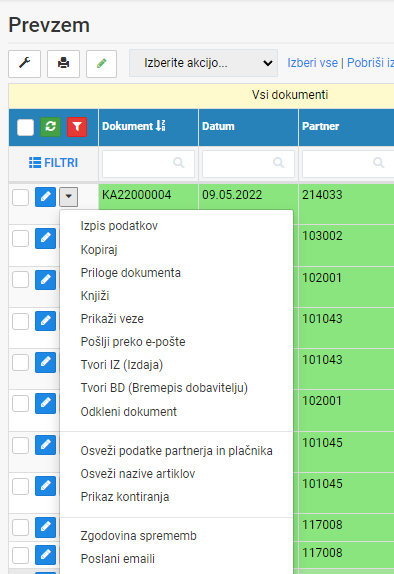
Task: Click edit pencil in first 101045 row
Action: click(45, 445)
